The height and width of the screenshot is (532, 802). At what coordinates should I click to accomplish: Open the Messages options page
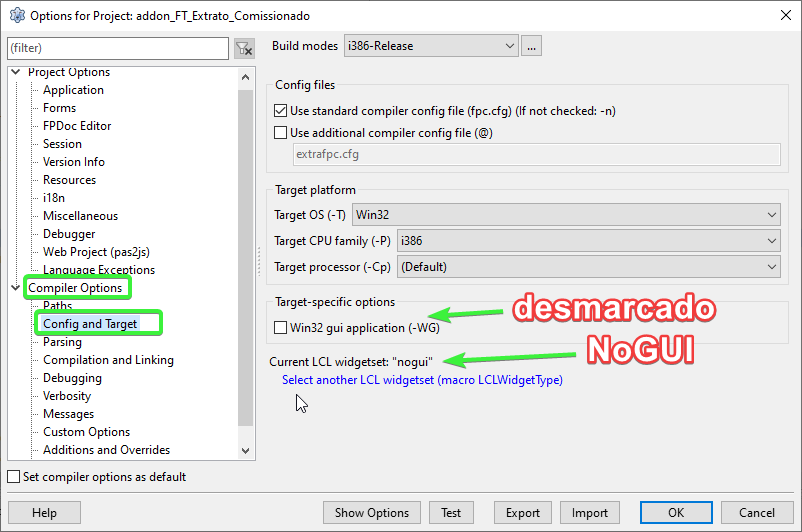click(x=69, y=414)
